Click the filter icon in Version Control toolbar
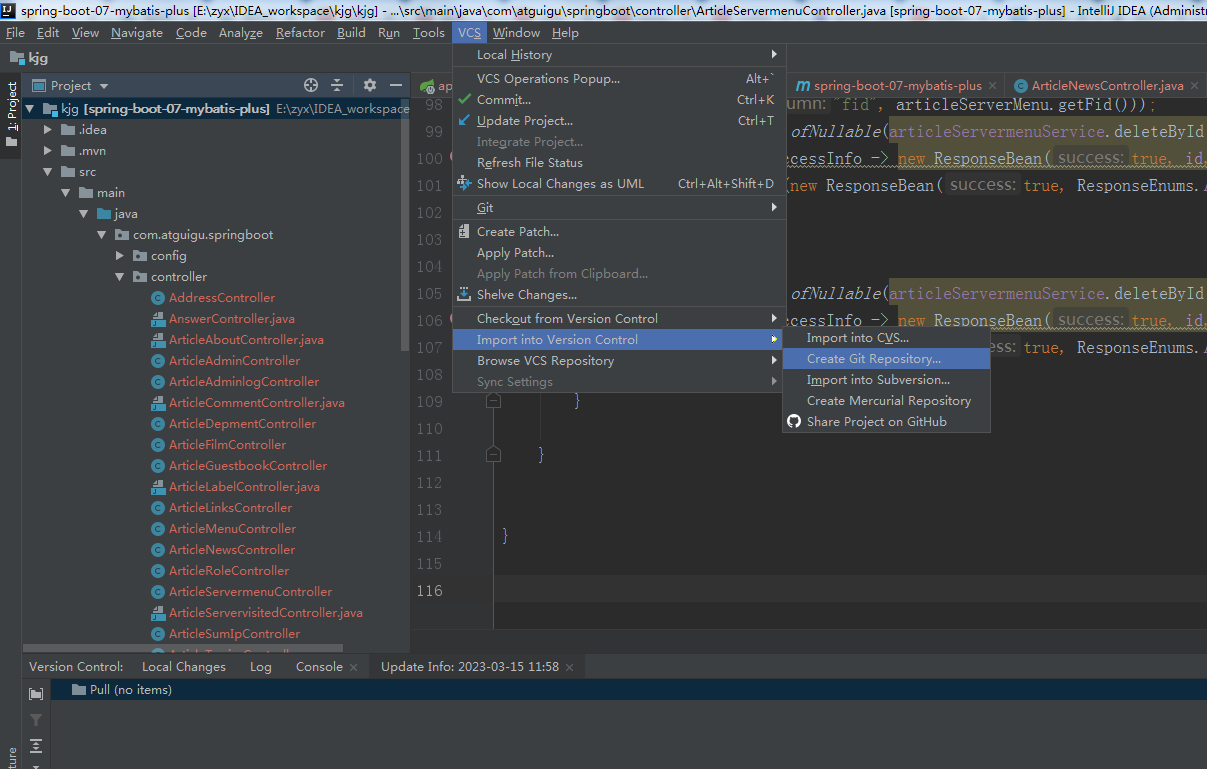The image size is (1207, 769). coord(36,720)
